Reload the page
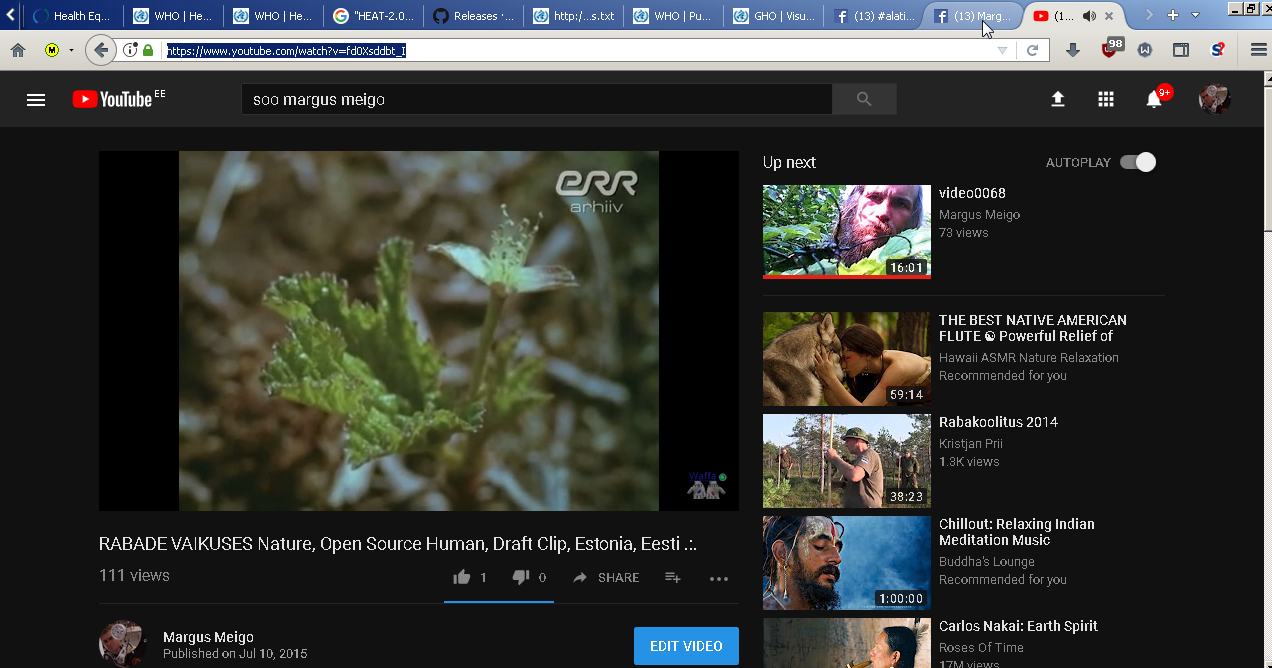Screen dimensions: 1272x668 1032,50
